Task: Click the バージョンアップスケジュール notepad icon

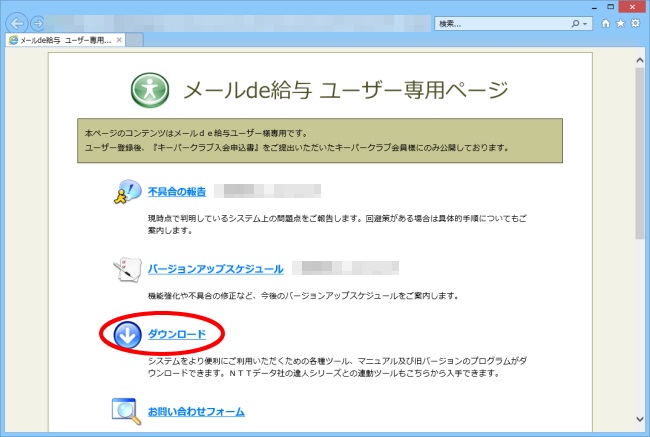Action: coord(127,269)
